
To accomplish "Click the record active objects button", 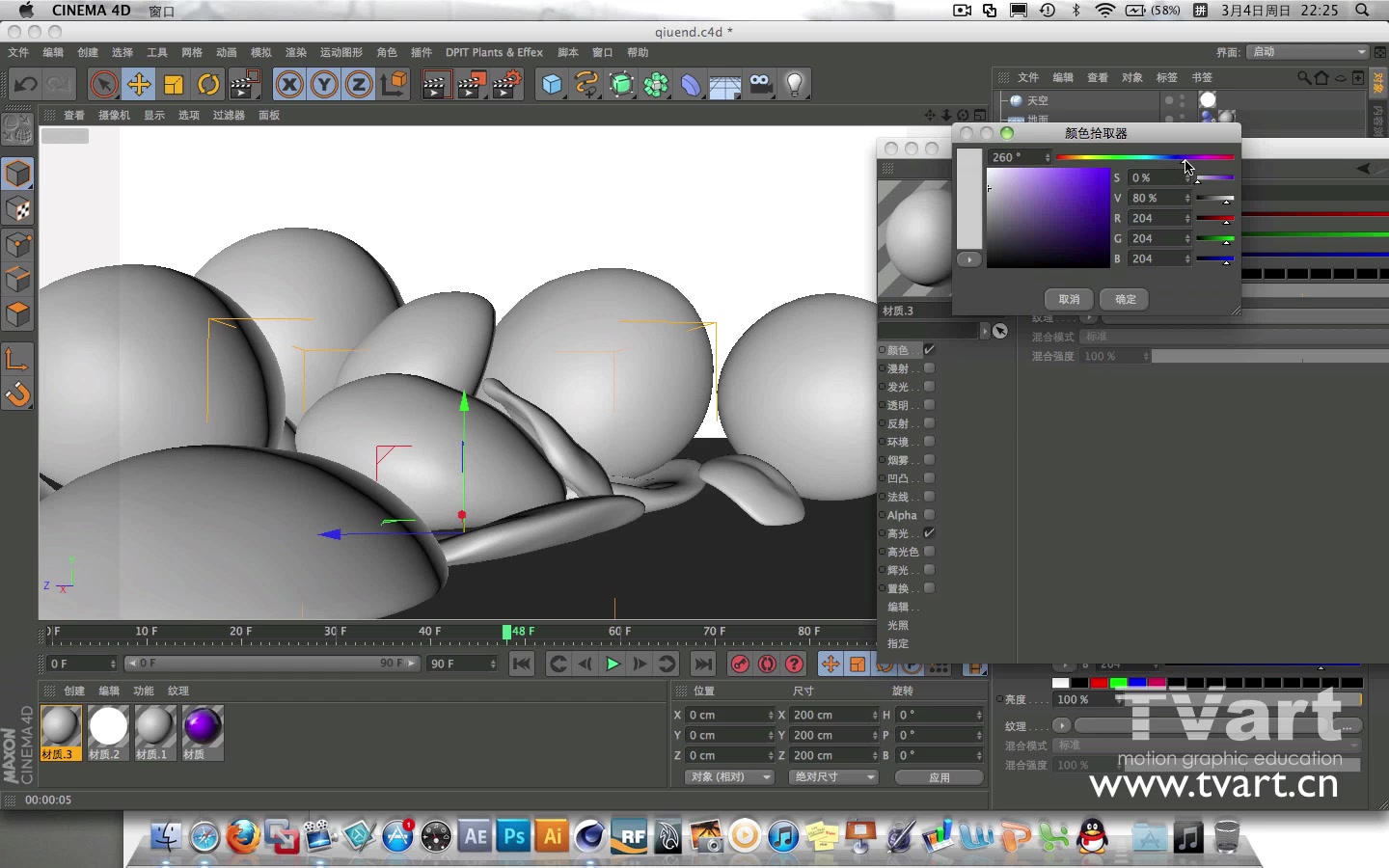I will click(x=740, y=665).
